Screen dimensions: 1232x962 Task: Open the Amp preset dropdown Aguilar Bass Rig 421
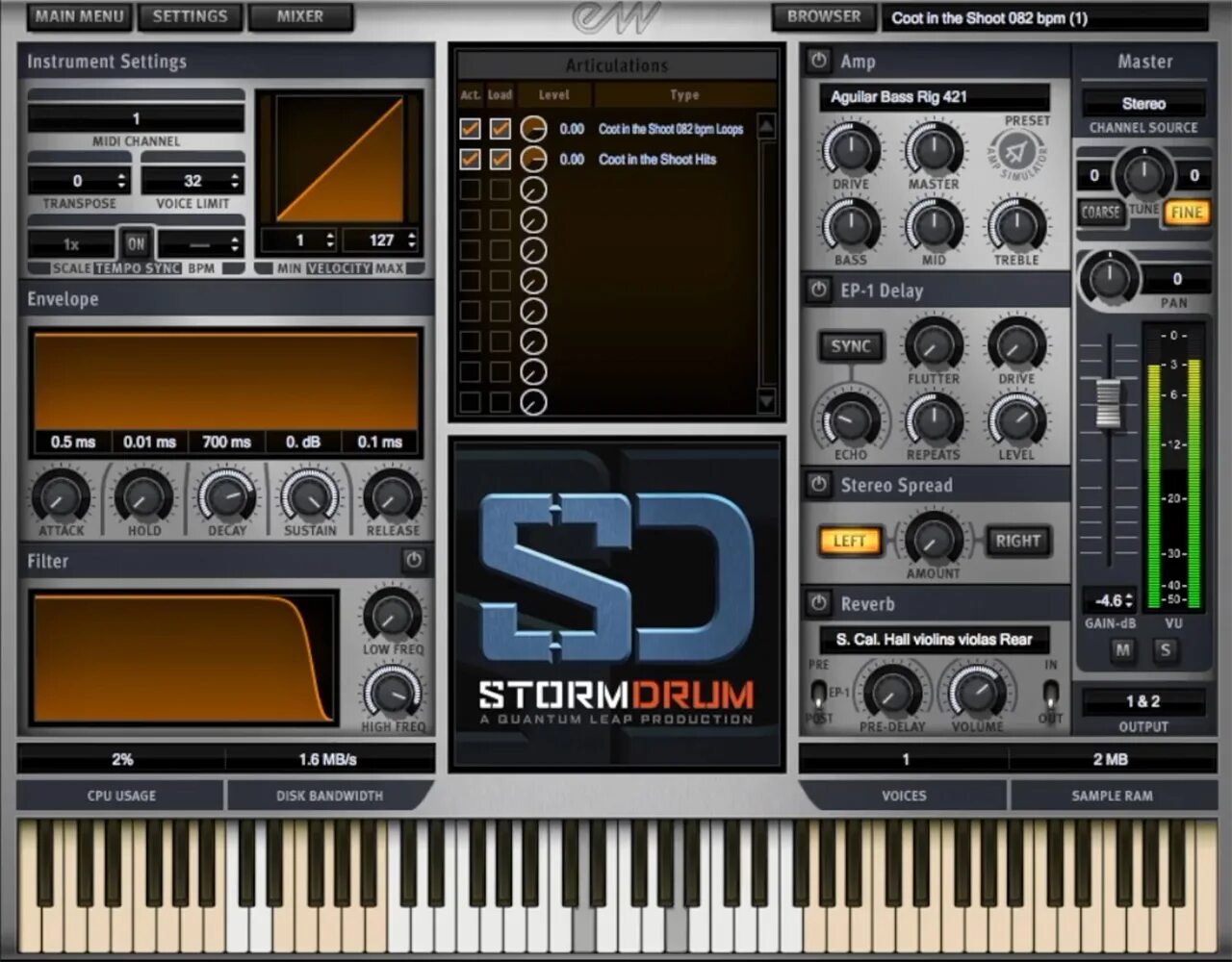[934, 97]
